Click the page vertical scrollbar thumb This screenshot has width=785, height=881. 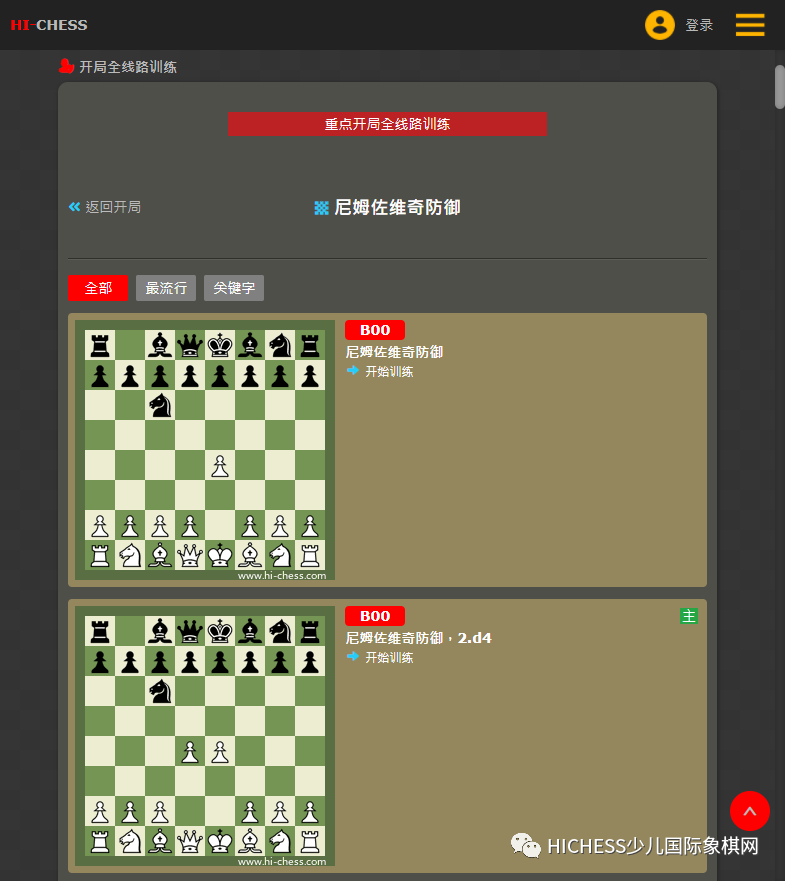[x=779, y=87]
